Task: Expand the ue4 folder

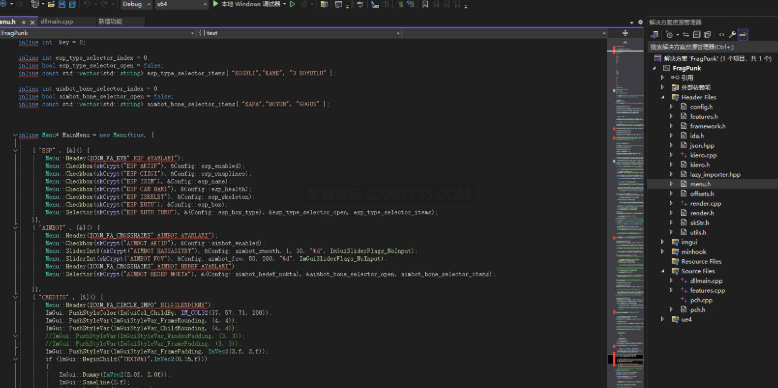Action: (662, 319)
